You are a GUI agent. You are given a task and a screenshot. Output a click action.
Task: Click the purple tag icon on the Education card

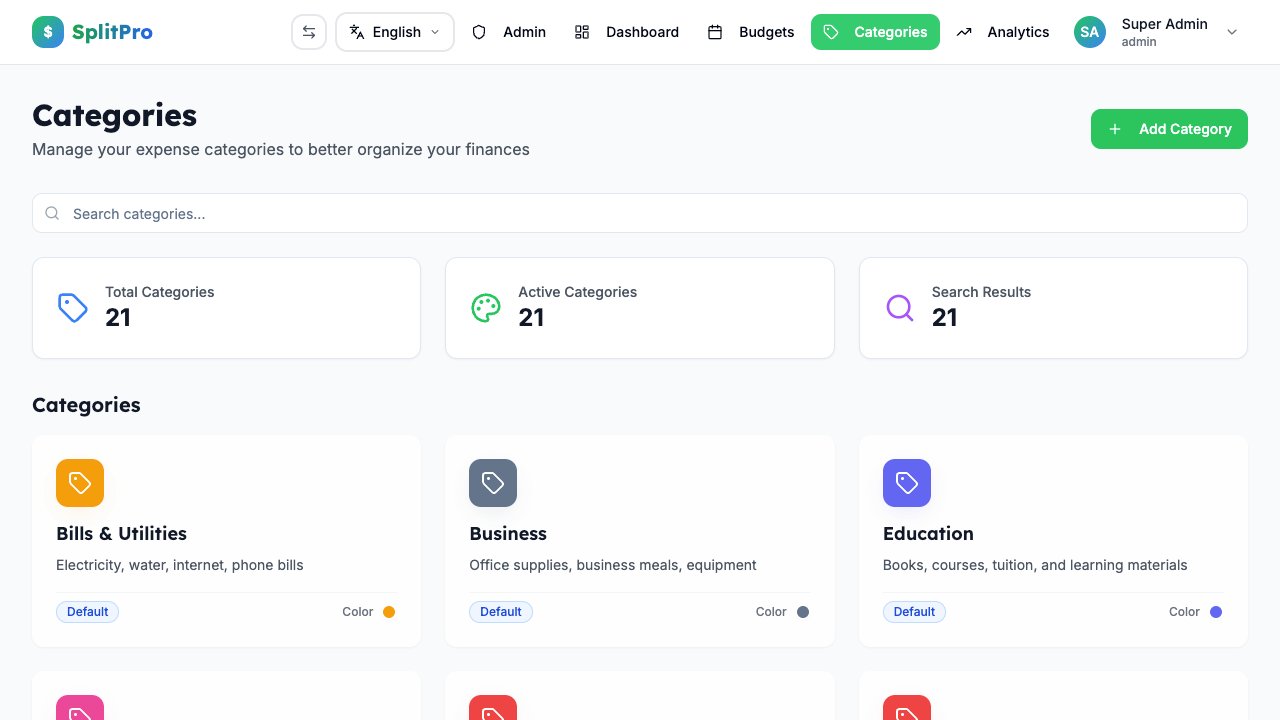(x=906, y=483)
